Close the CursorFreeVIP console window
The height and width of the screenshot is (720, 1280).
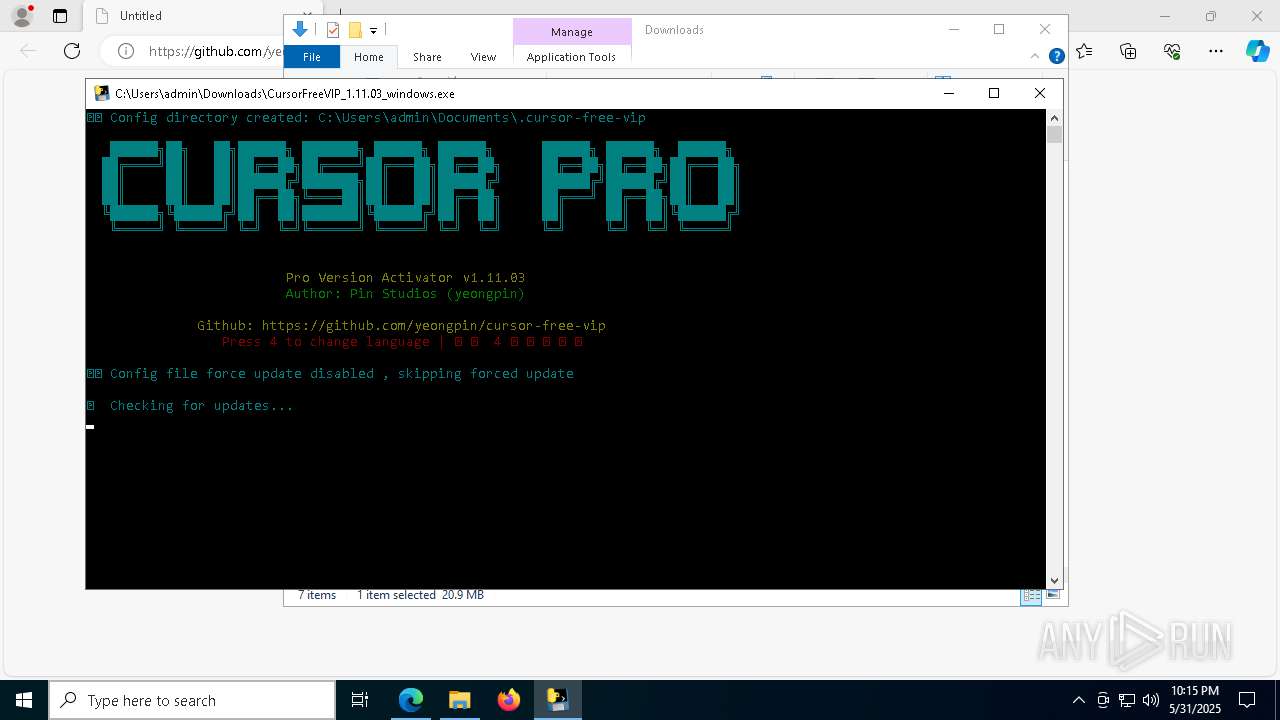point(1040,93)
